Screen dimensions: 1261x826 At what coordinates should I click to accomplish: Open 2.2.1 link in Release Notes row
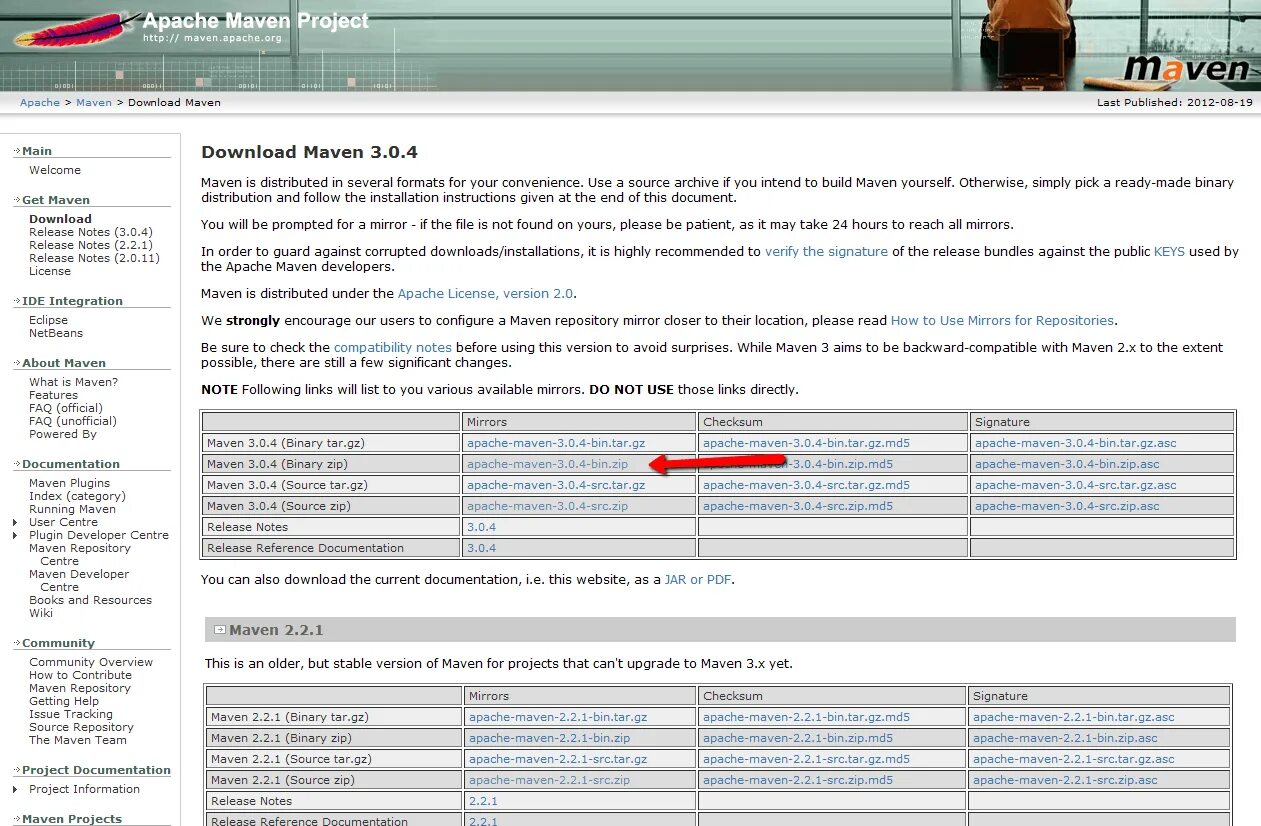(483, 801)
